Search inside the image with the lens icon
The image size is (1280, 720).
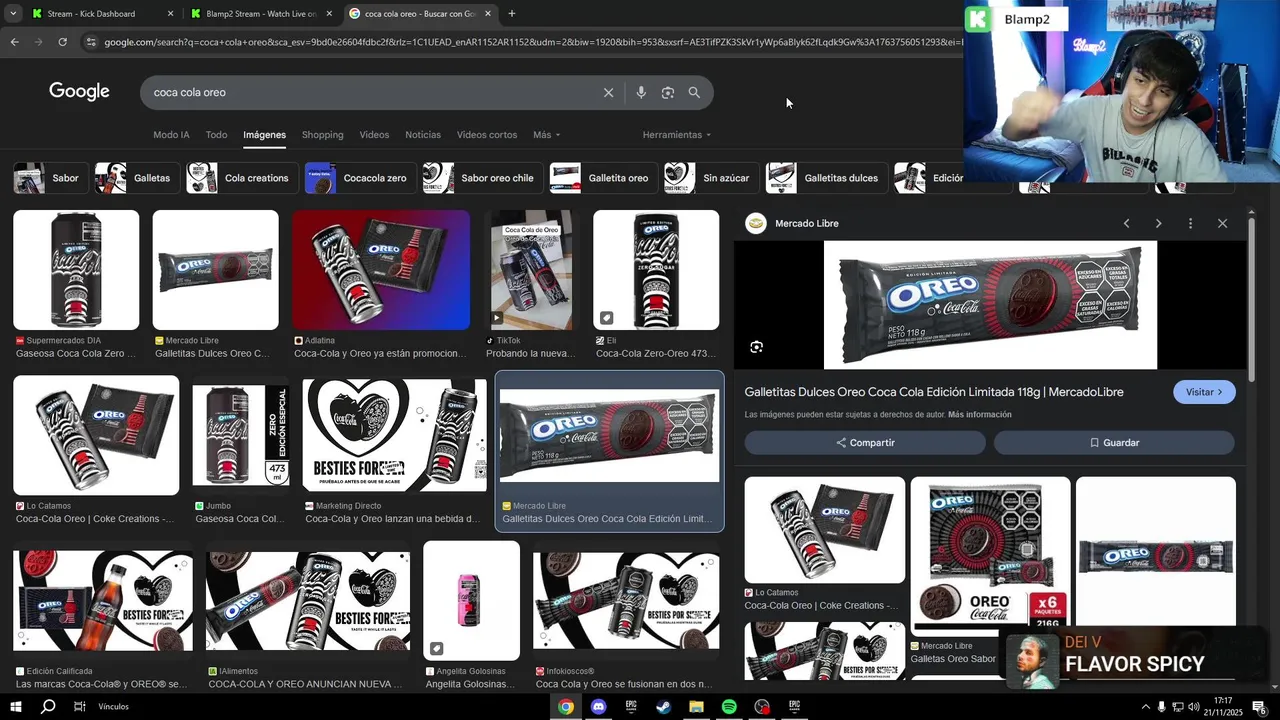[x=756, y=347]
